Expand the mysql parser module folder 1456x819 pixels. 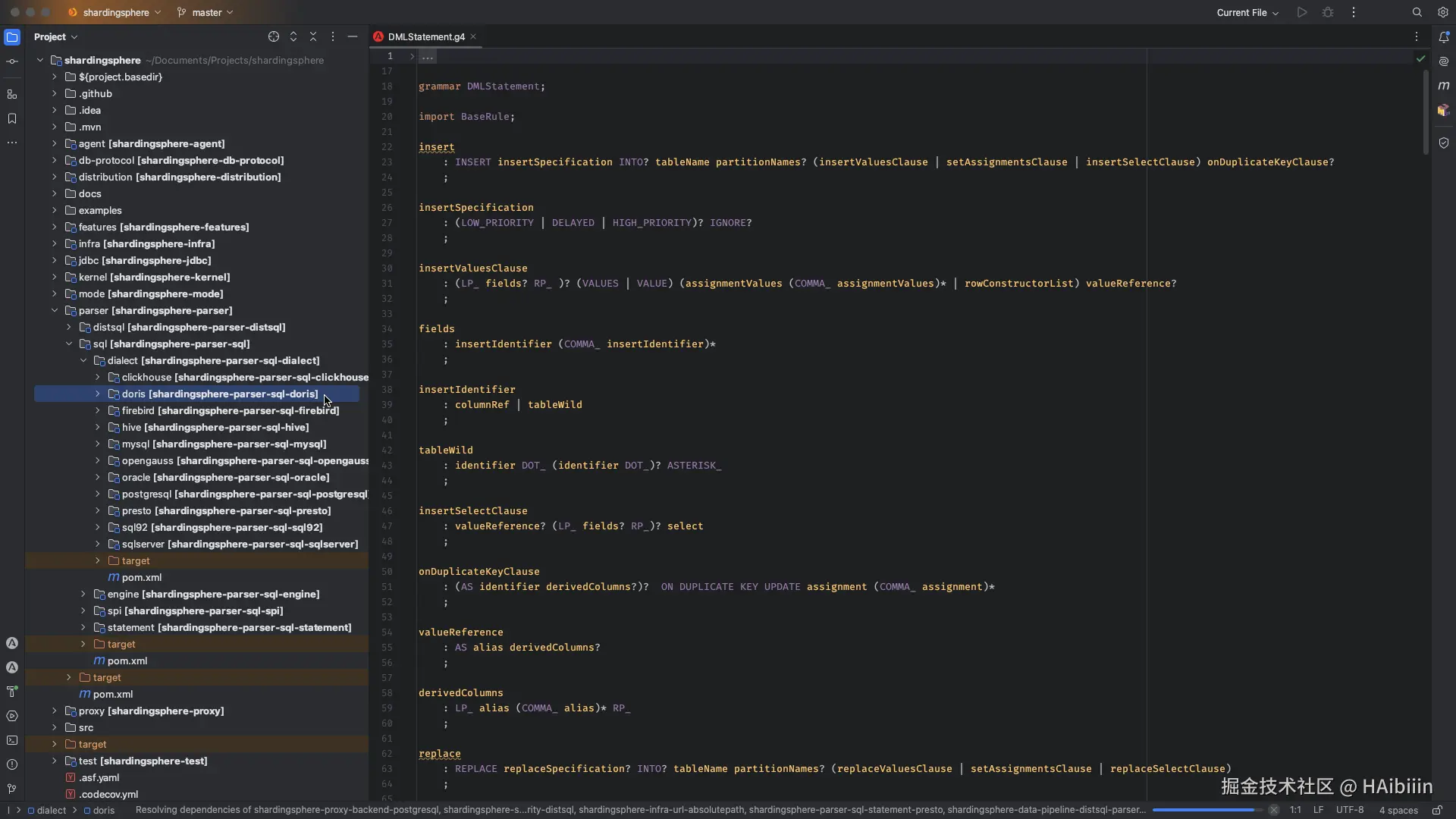pyautogui.click(x=97, y=444)
